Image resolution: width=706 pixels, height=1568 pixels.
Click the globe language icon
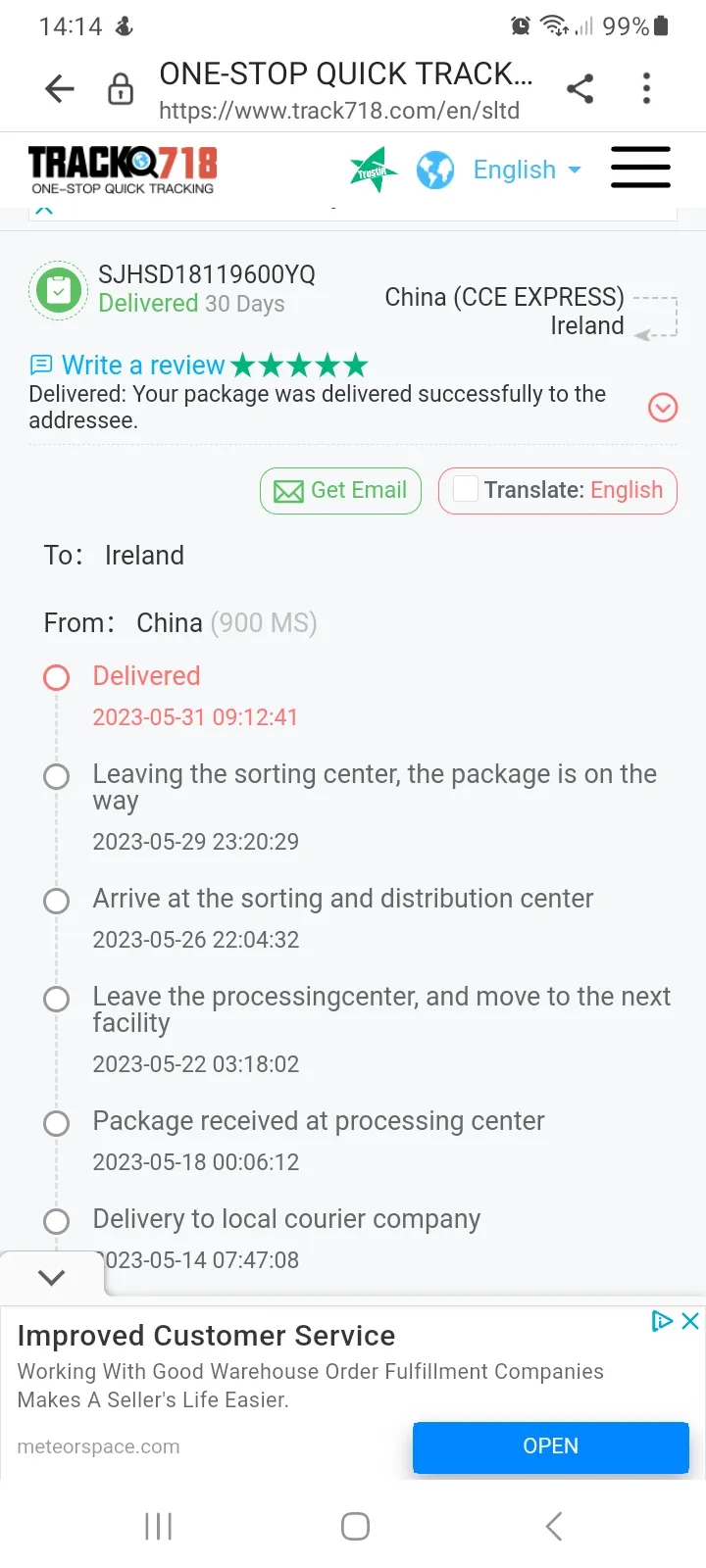coord(435,171)
